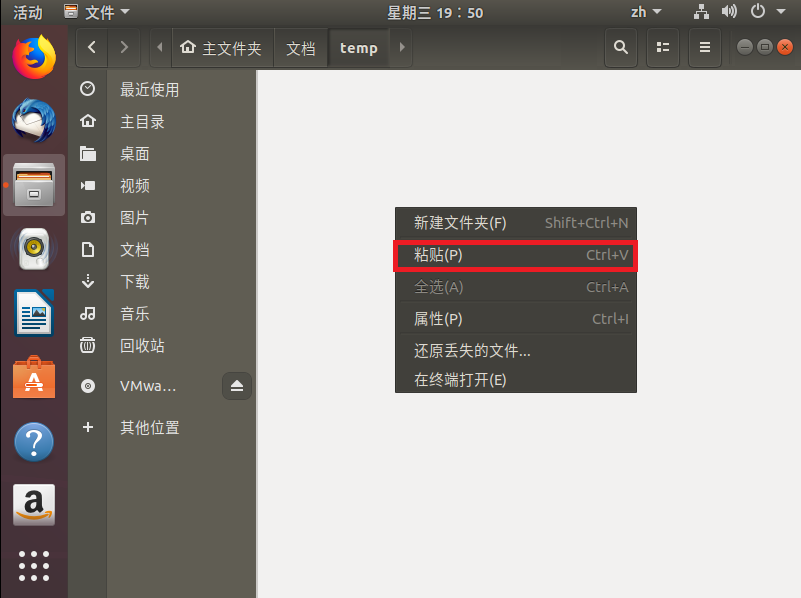This screenshot has height=598, width=801.
Task: Click the Home folder (主文件夹) breadcrumb
Action: (x=221, y=48)
